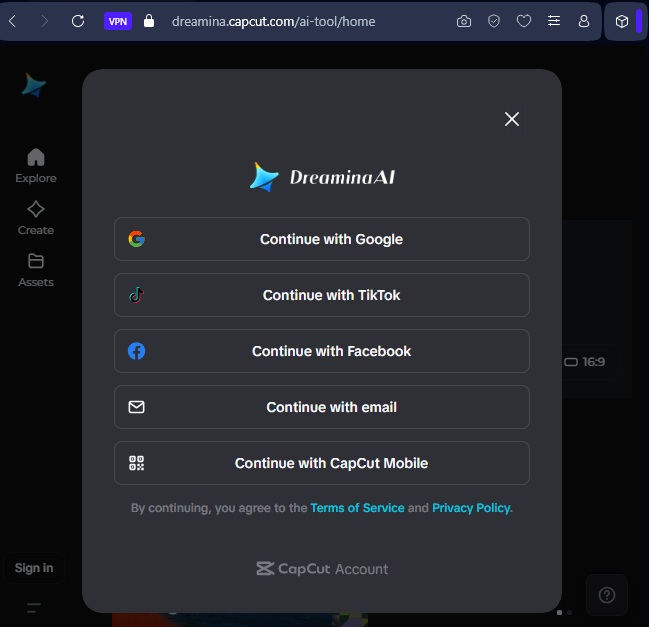Bookmark page with the heart icon

pyautogui.click(x=523, y=21)
